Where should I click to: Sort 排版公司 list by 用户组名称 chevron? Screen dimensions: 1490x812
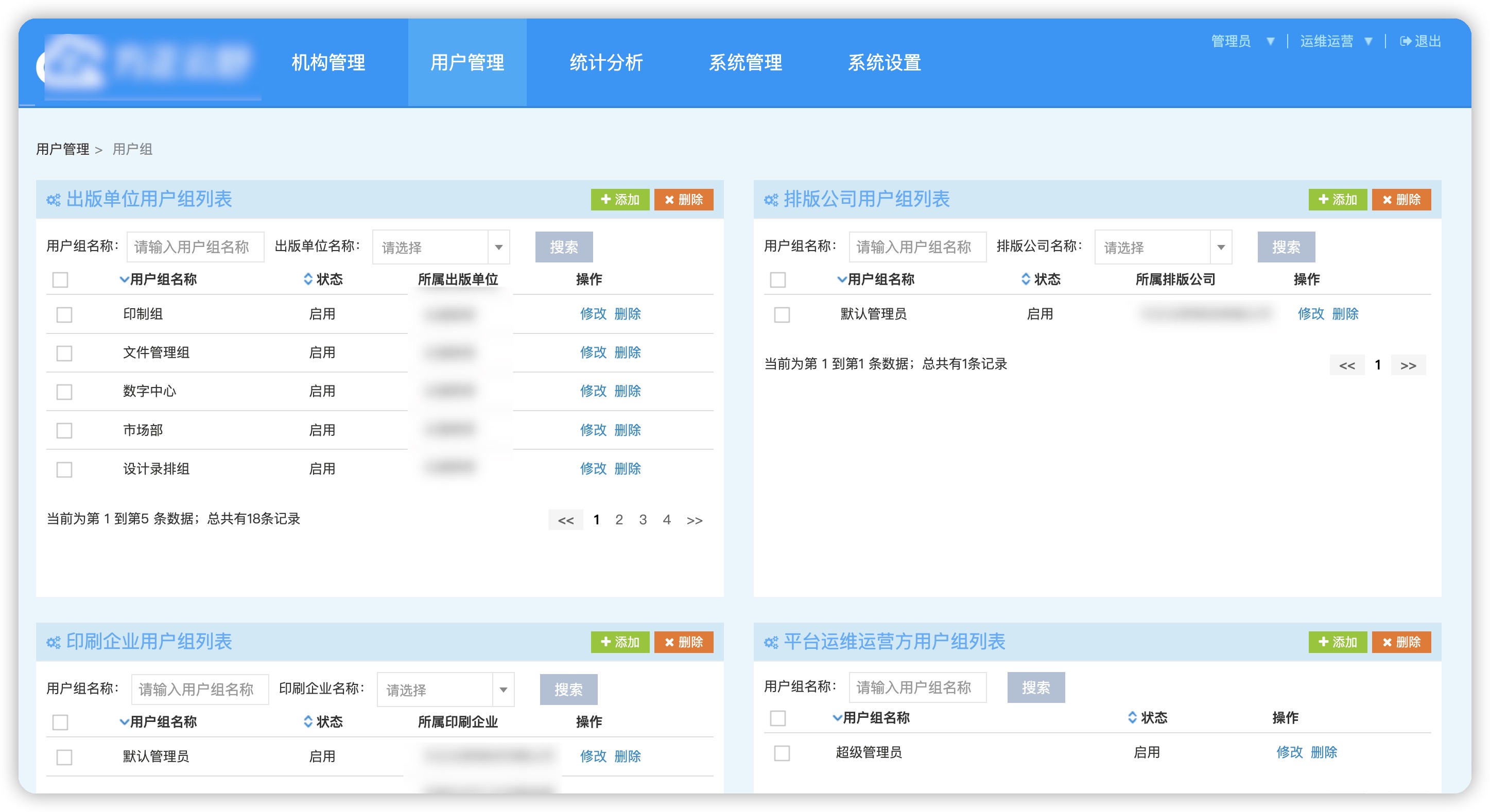(x=842, y=280)
